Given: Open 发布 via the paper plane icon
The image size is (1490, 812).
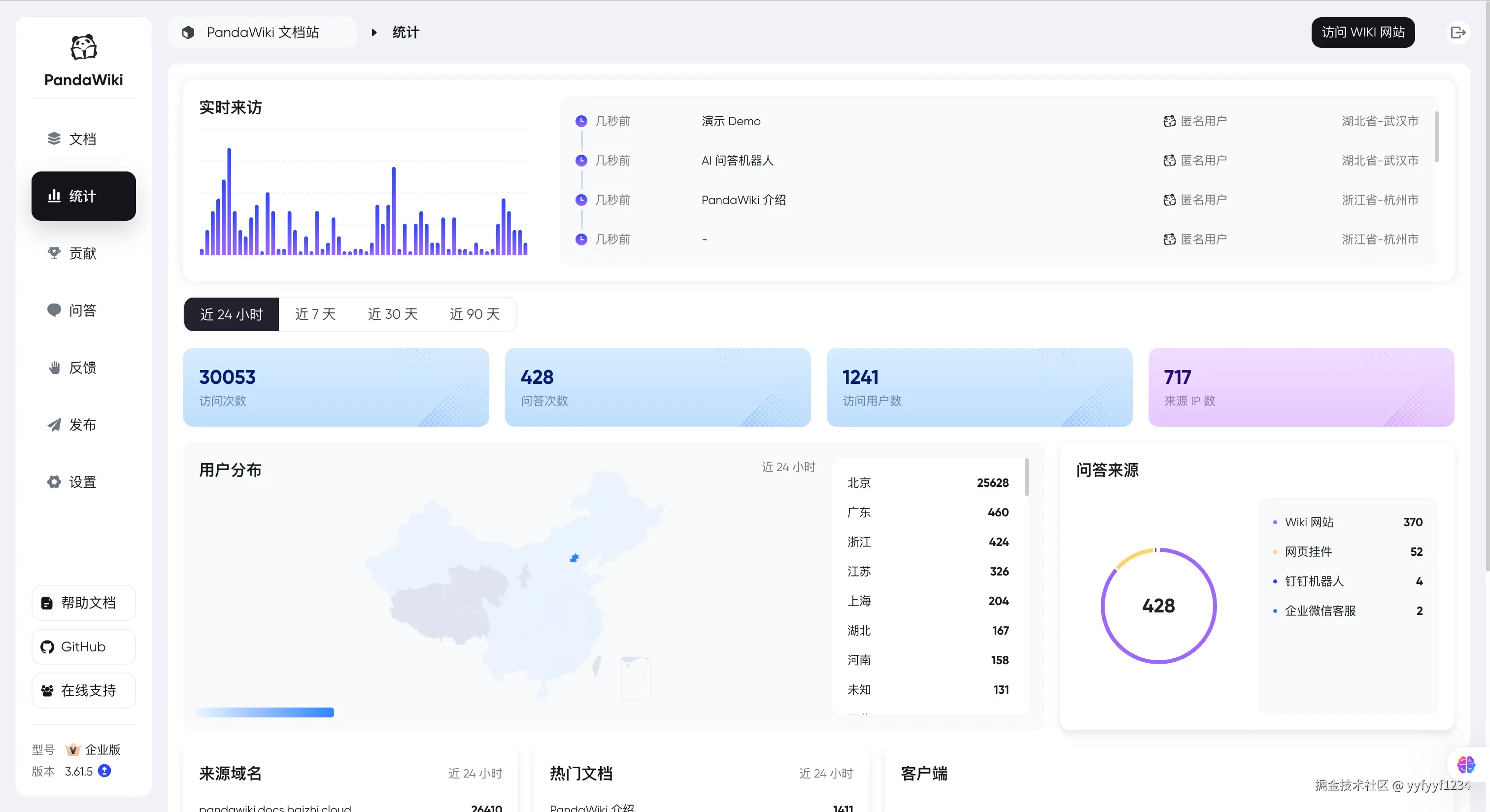Looking at the screenshot, I should coord(54,425).
